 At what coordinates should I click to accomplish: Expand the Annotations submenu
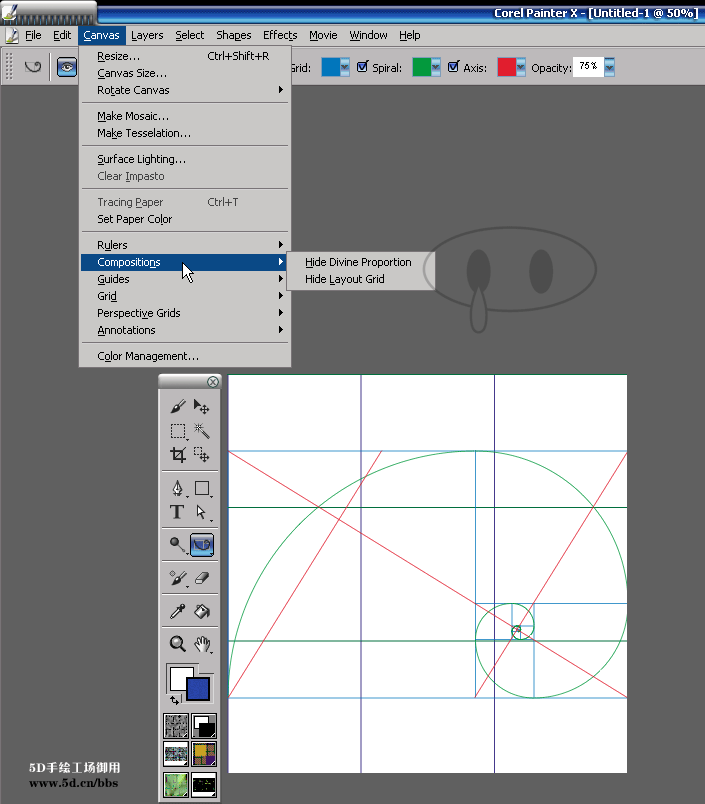click(186, 330)
